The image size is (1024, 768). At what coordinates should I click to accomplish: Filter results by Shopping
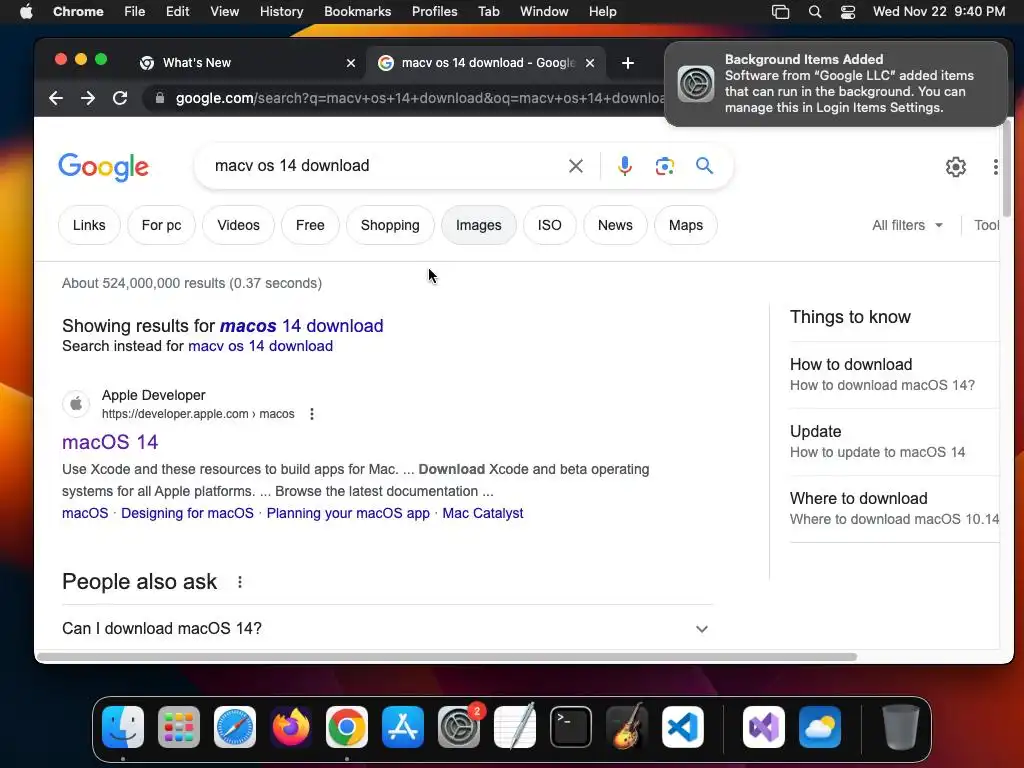pyautogui.click(x=390, y=225)
